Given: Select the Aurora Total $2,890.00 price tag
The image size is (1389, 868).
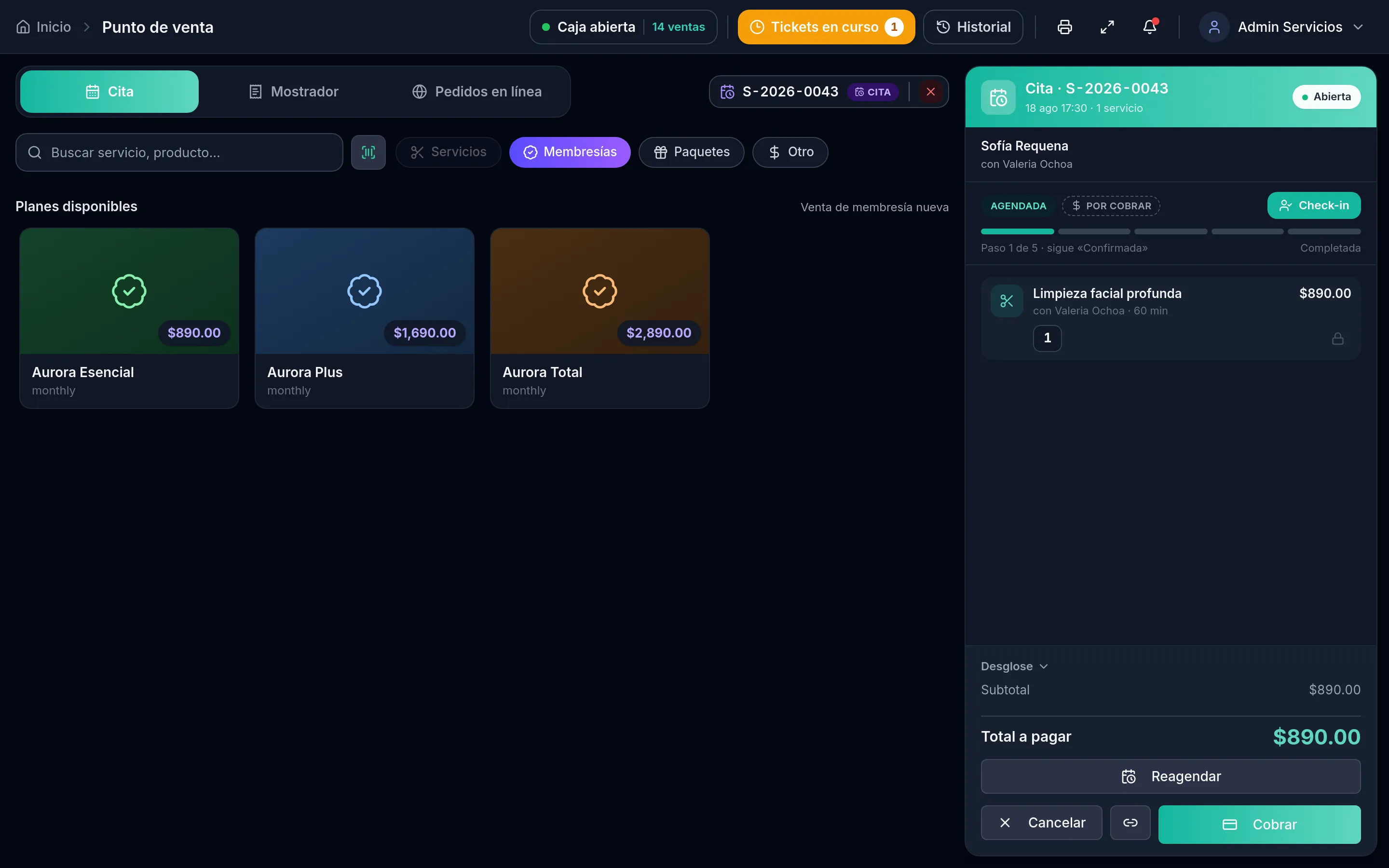Looking at the screenshot, I should [x=659, y=333].
